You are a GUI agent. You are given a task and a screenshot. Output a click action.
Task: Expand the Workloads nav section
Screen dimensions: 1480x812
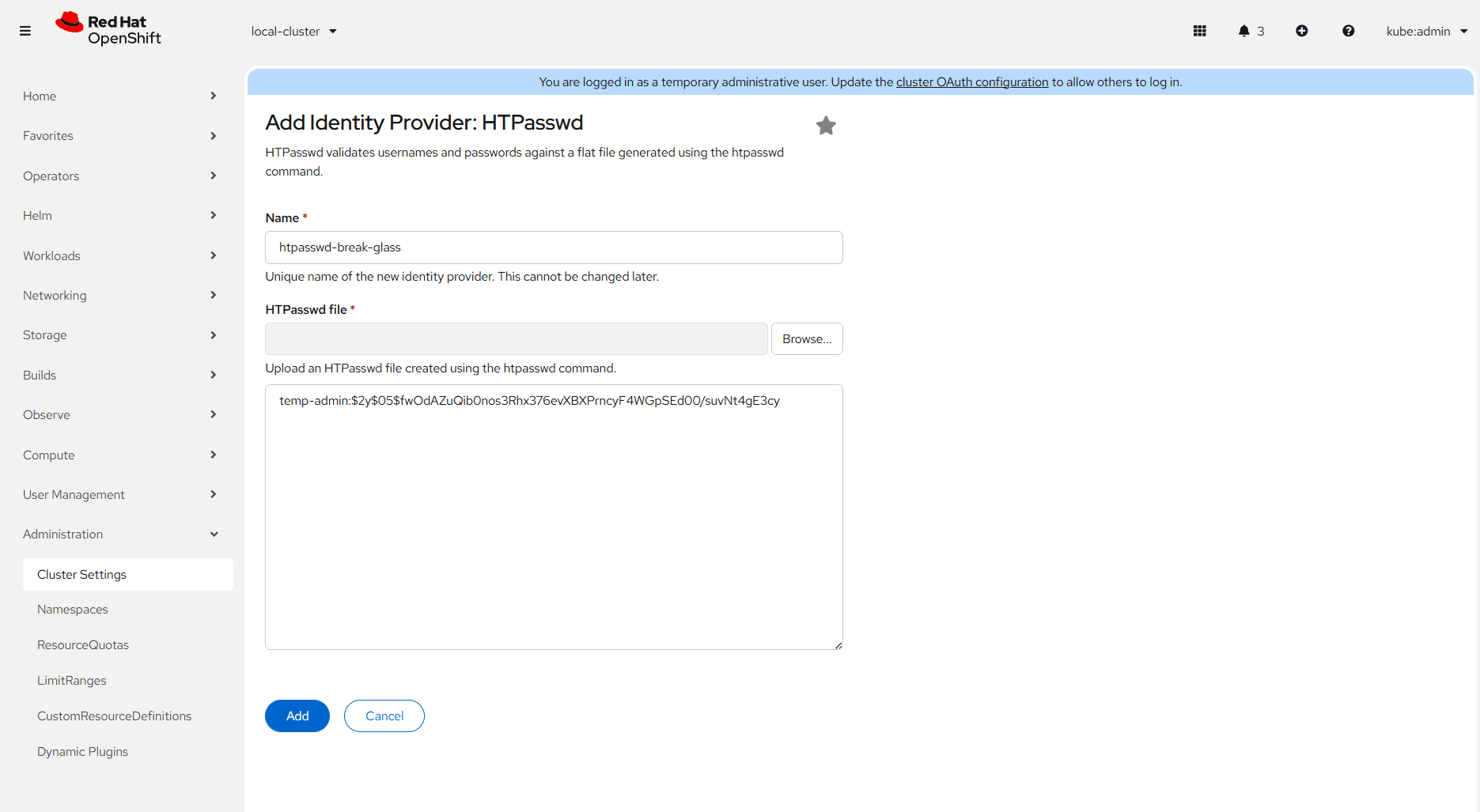tap(120, 256)
